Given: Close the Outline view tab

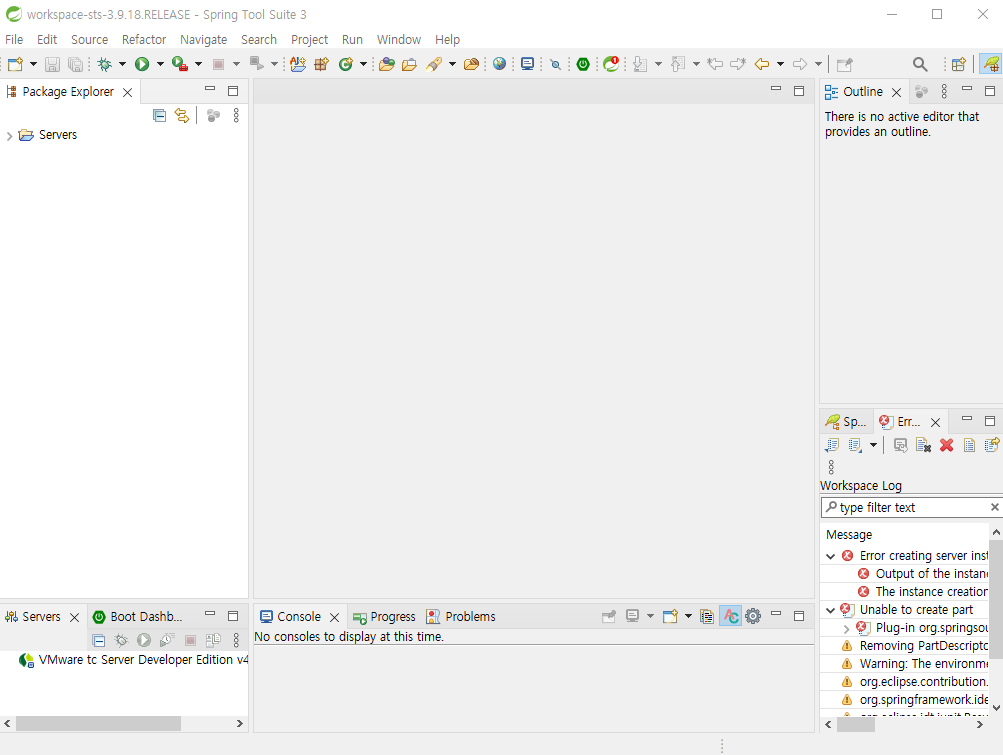Looking at the screenshot, I should [896, 93].
